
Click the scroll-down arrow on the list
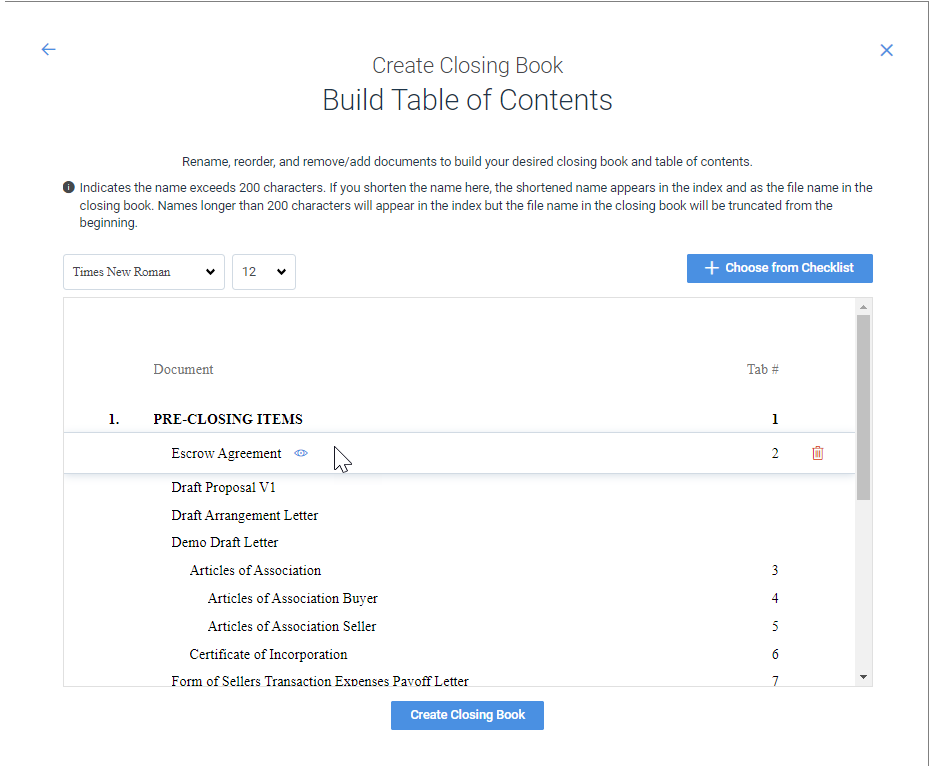(x=862, y=677)
